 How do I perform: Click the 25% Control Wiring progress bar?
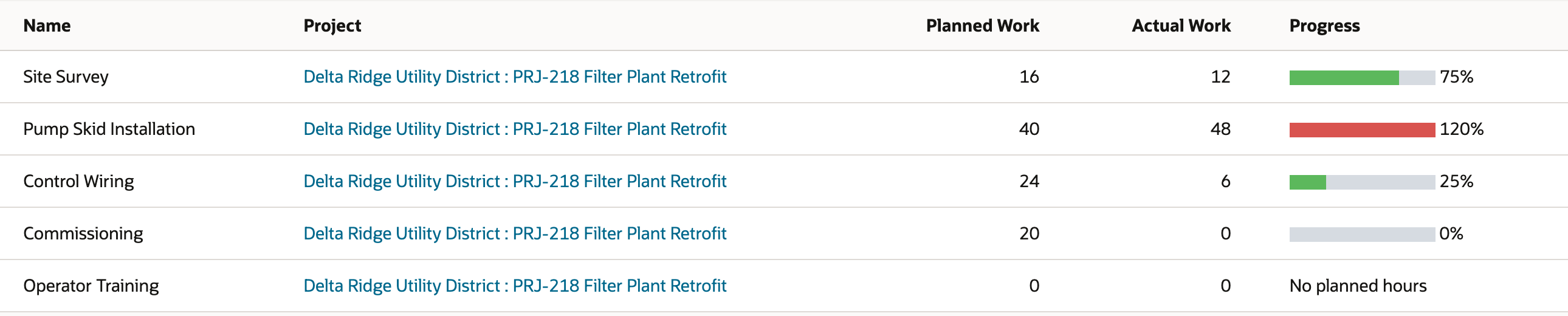[1362, 182]
